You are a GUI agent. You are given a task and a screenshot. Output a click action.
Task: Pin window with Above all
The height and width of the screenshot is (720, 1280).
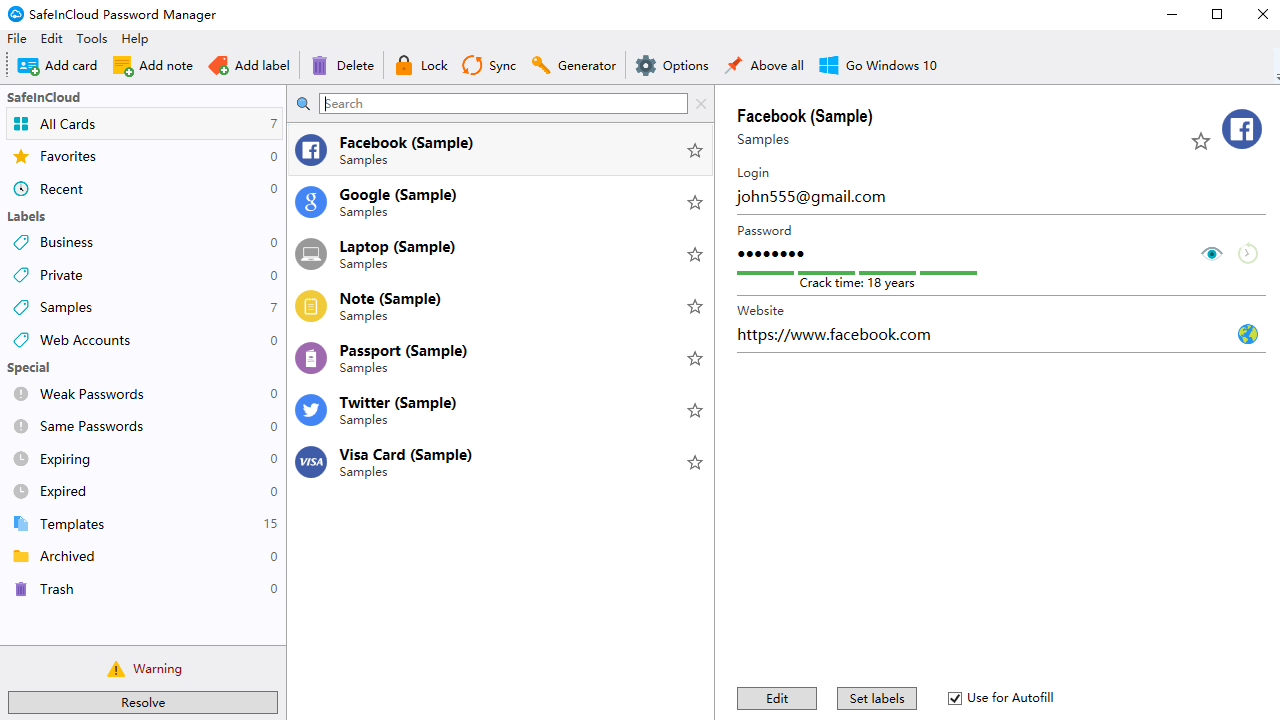point(734,66)
